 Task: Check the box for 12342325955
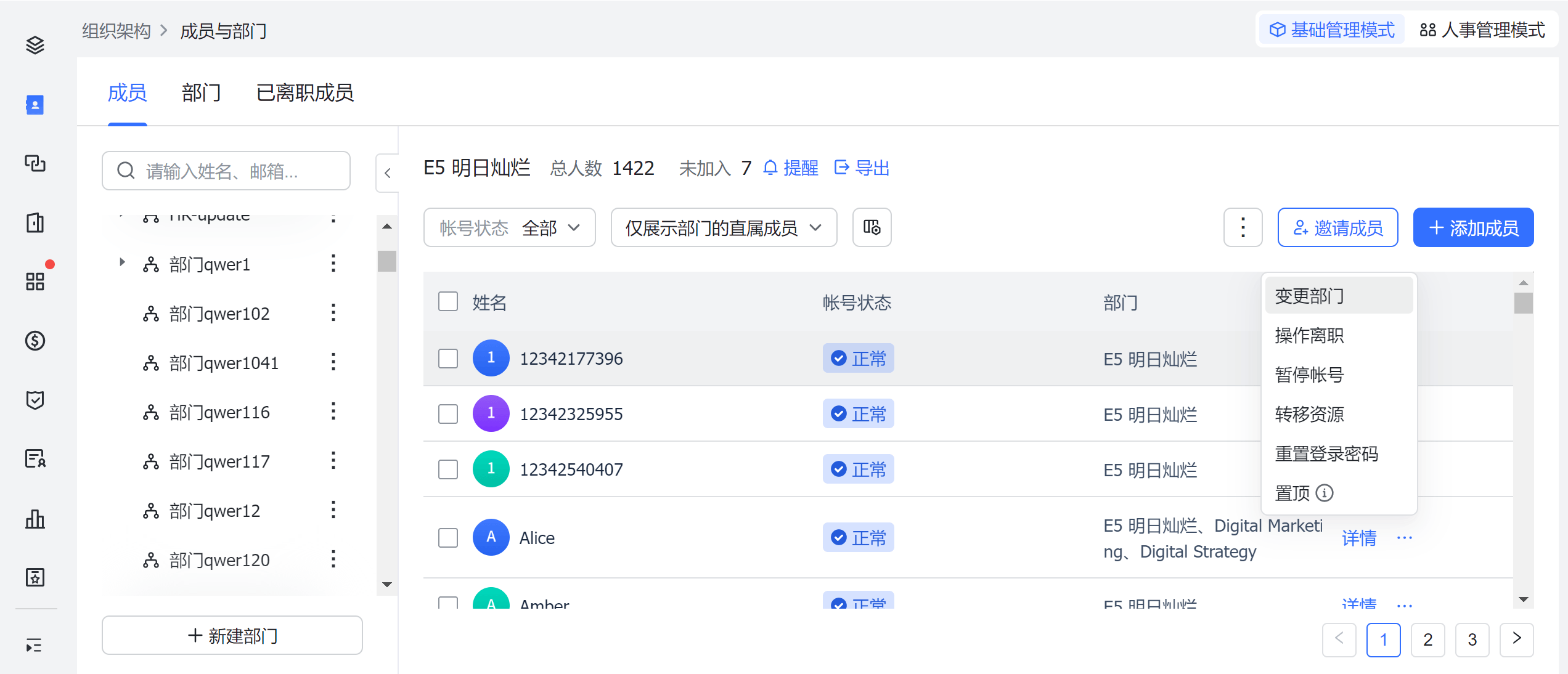pyautogui.click(x=448, y=413)
